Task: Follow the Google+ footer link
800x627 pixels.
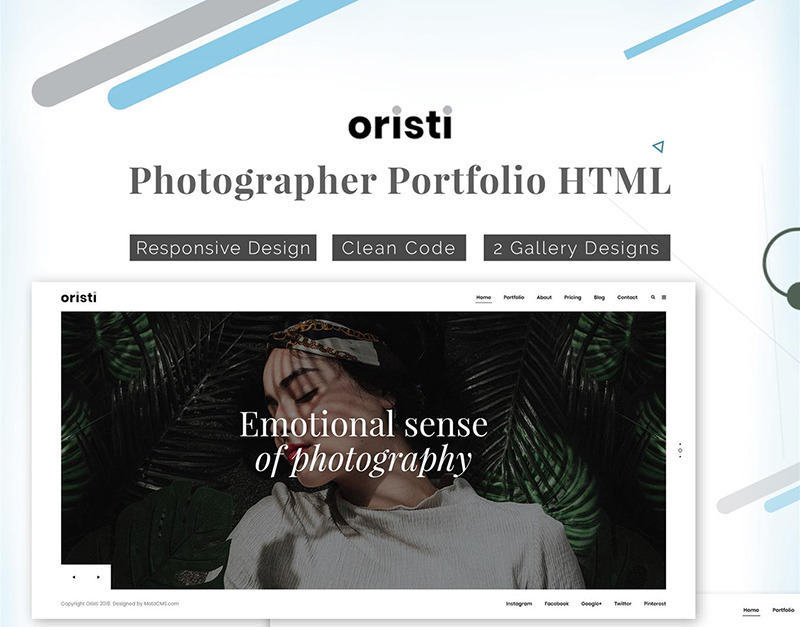Action: pyautogui.click(x=591, y=604)
